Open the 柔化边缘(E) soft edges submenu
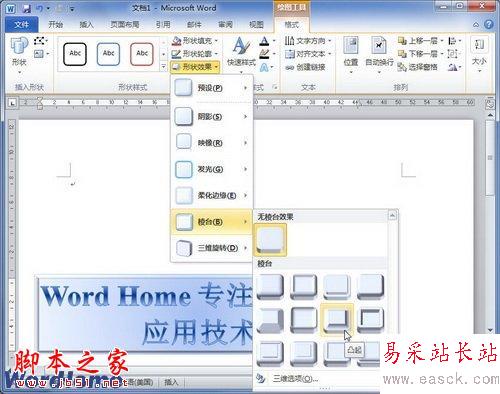This screenshot has width=500, height=394. 212,195
